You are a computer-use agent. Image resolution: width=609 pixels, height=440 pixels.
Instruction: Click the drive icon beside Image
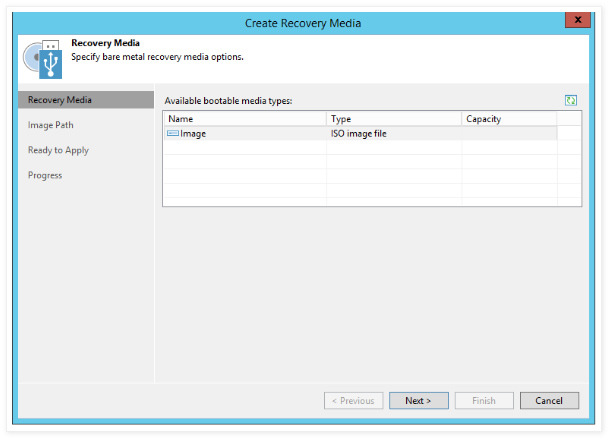173,133
